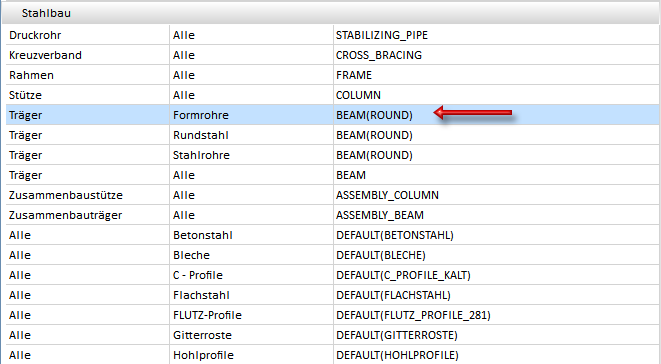The width and height of the screenshot is (661, 364).
Task: Collapse the Stahlbau group header
Action: pos(331,13)
